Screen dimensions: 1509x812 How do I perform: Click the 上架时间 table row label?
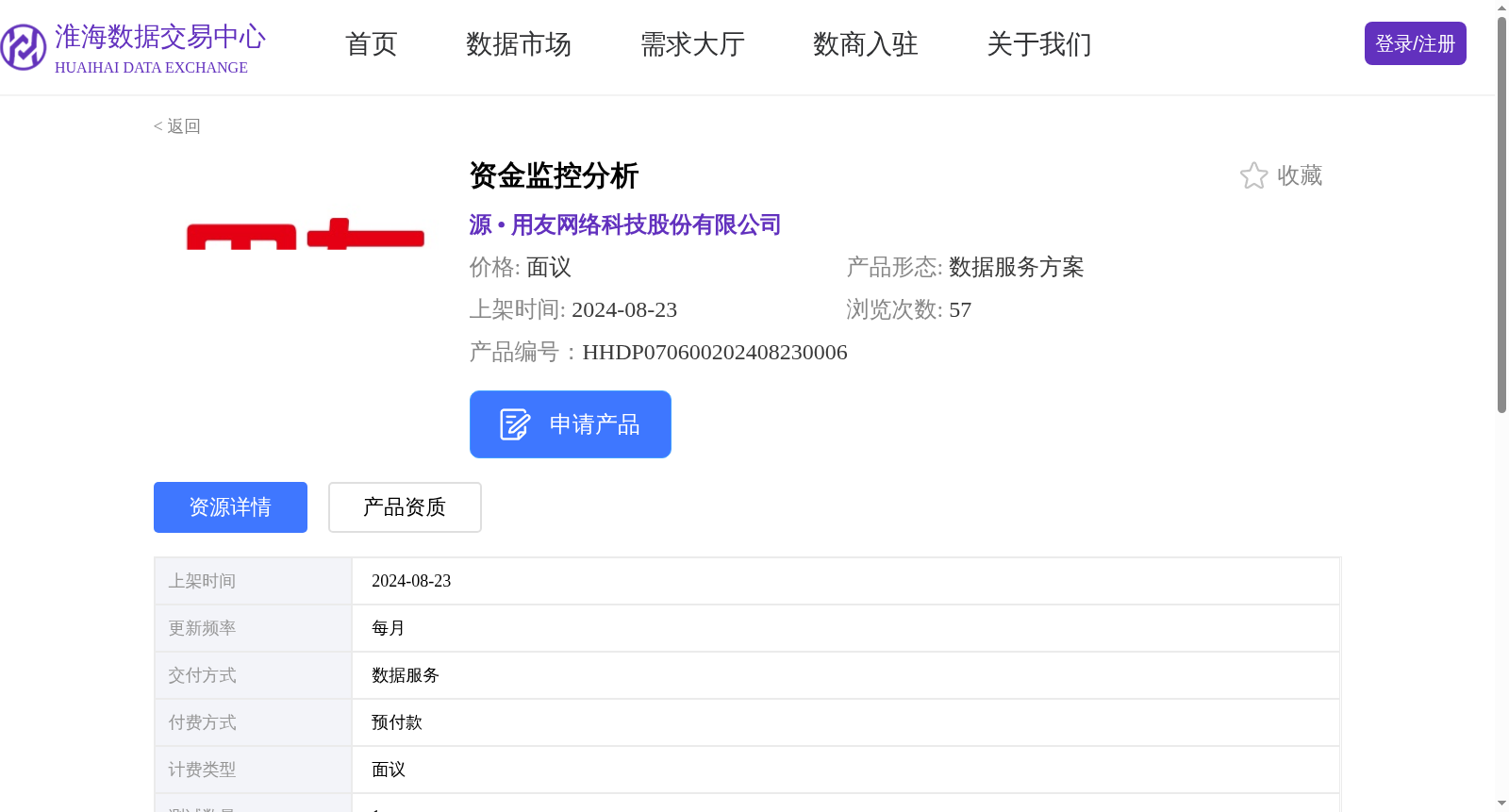click(x=203, y=581)
